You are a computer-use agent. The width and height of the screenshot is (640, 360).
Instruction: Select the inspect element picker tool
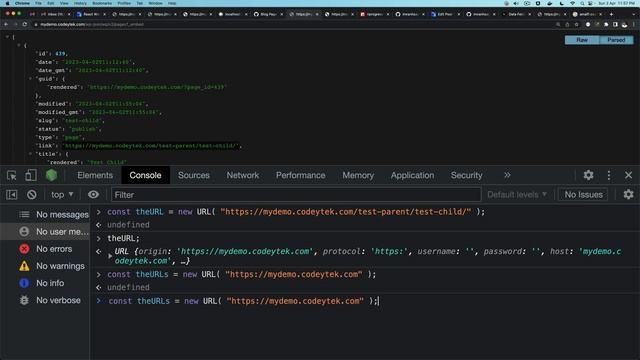[12, 176]
